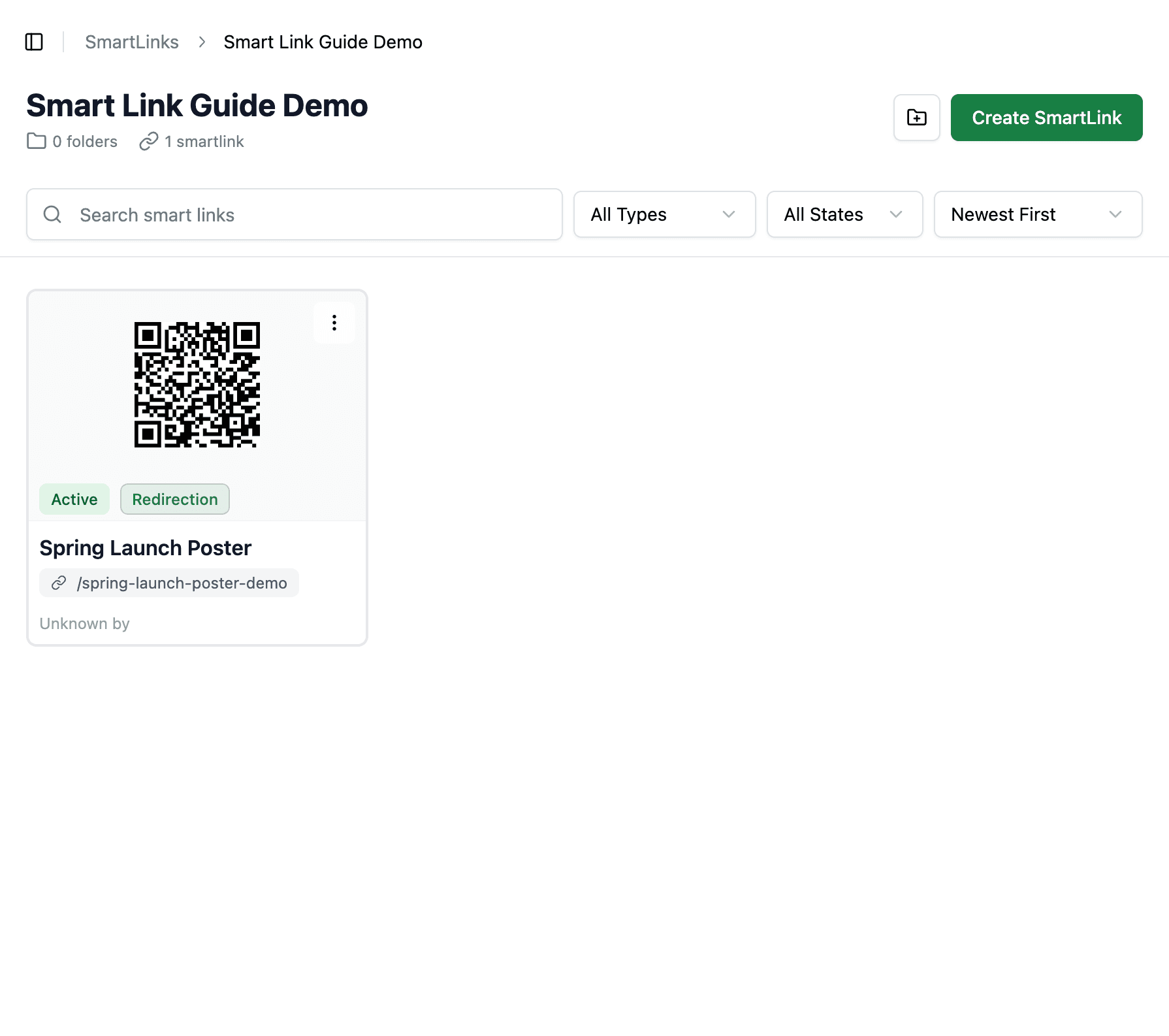This screenshot has height=1036, width=1169.
Task: Click the Smart Link Guide Demo page heading
Action: point(197,105)
